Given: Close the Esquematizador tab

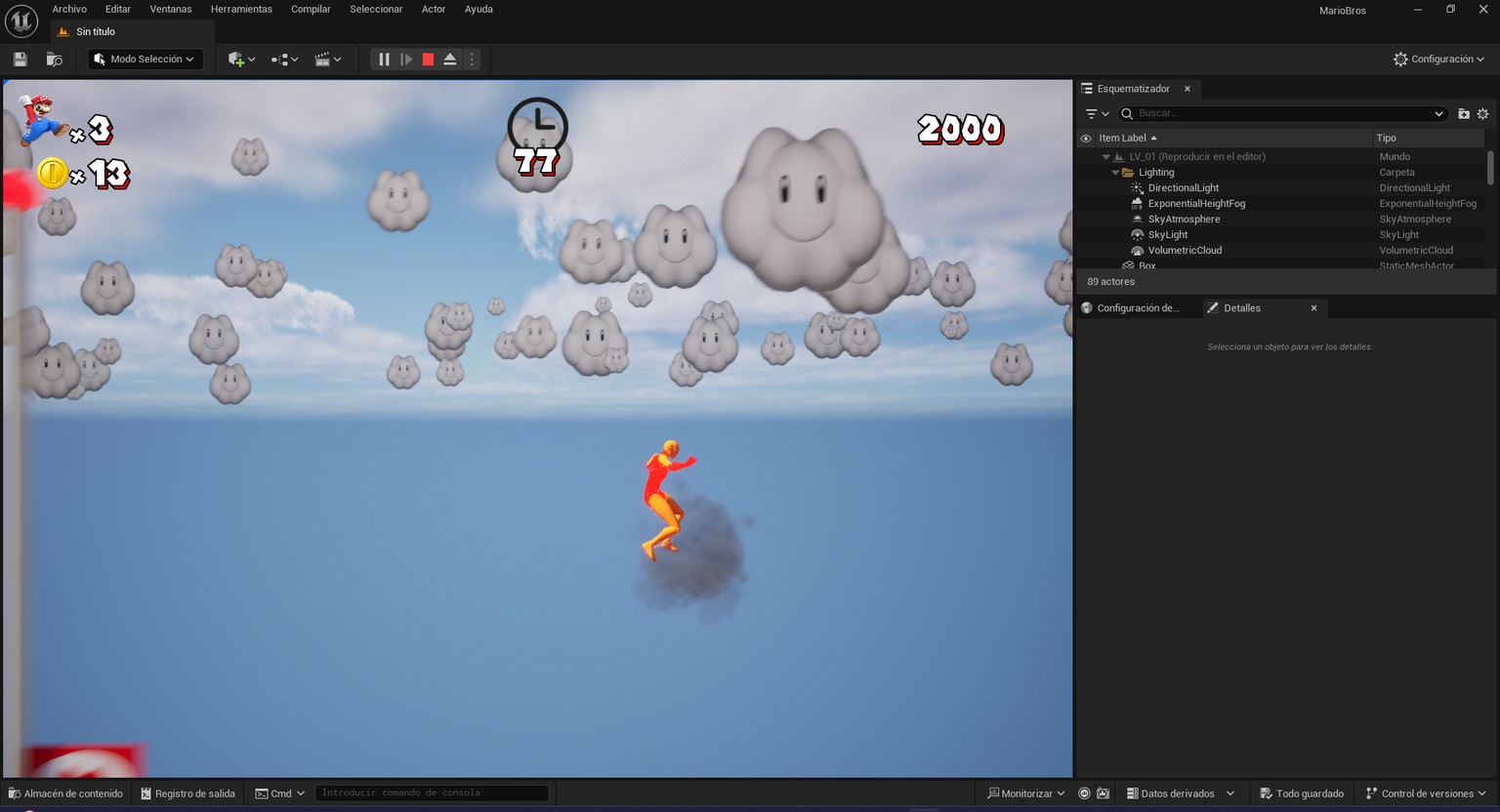Looking at the screenshot, I should [1187, 89].
